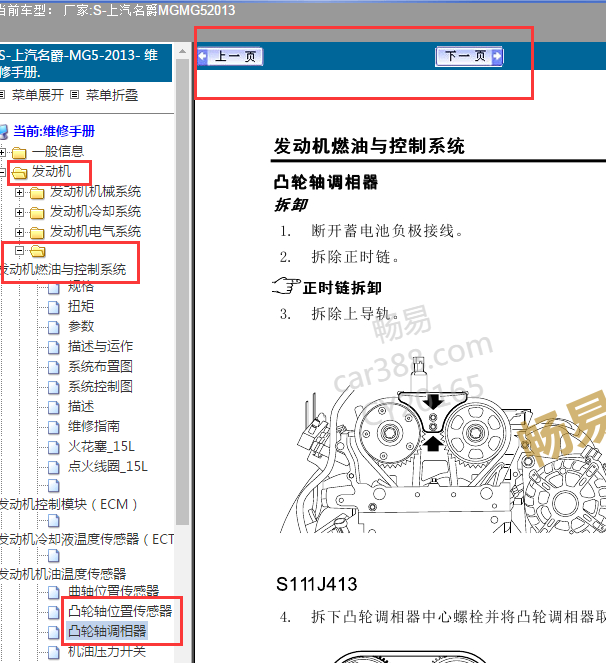Open the 一般信息 tree folder

[x=58, y=151]
